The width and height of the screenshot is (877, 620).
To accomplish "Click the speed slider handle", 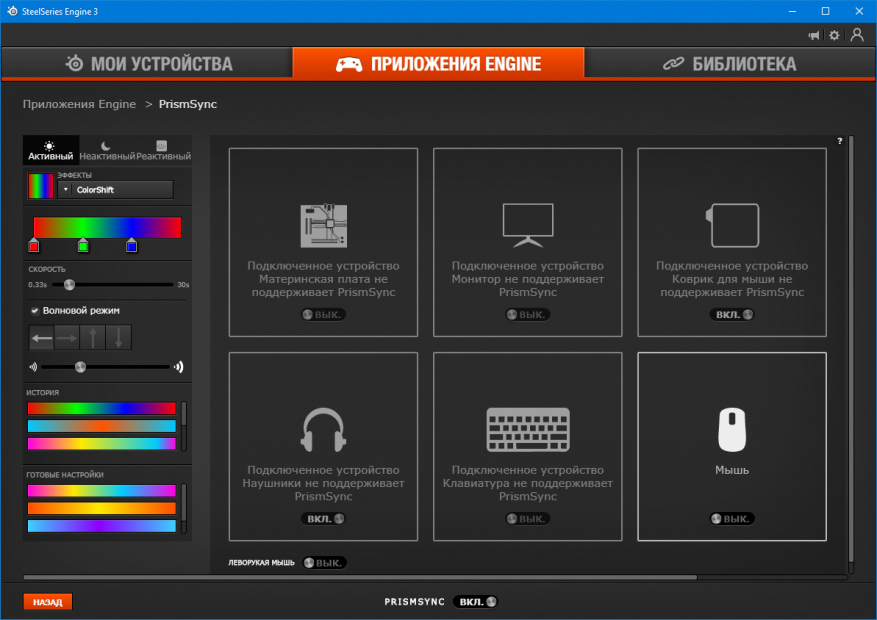I will point(69,285).
